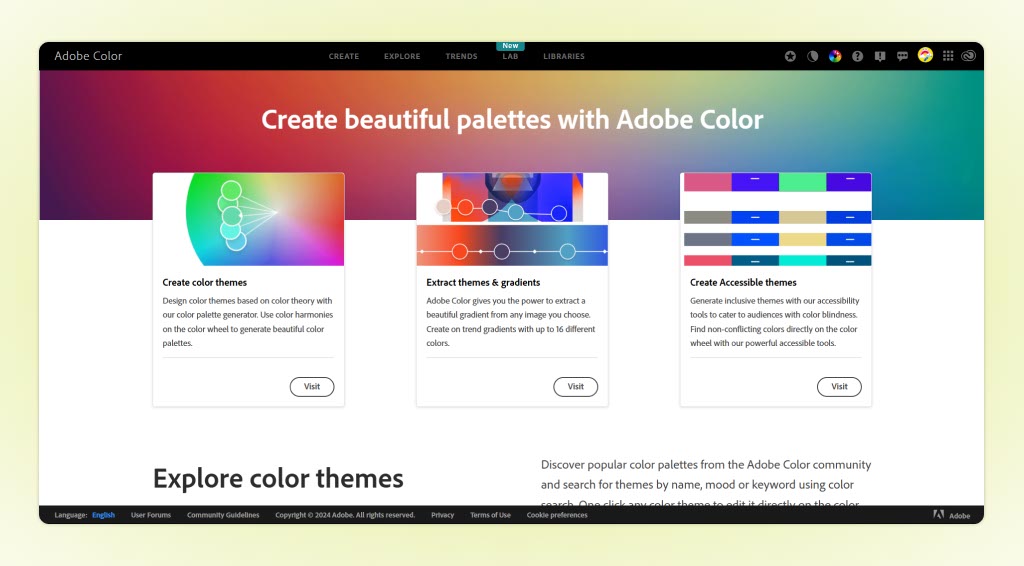Click the gradient extraction thumbnail image

click(512, 219)
